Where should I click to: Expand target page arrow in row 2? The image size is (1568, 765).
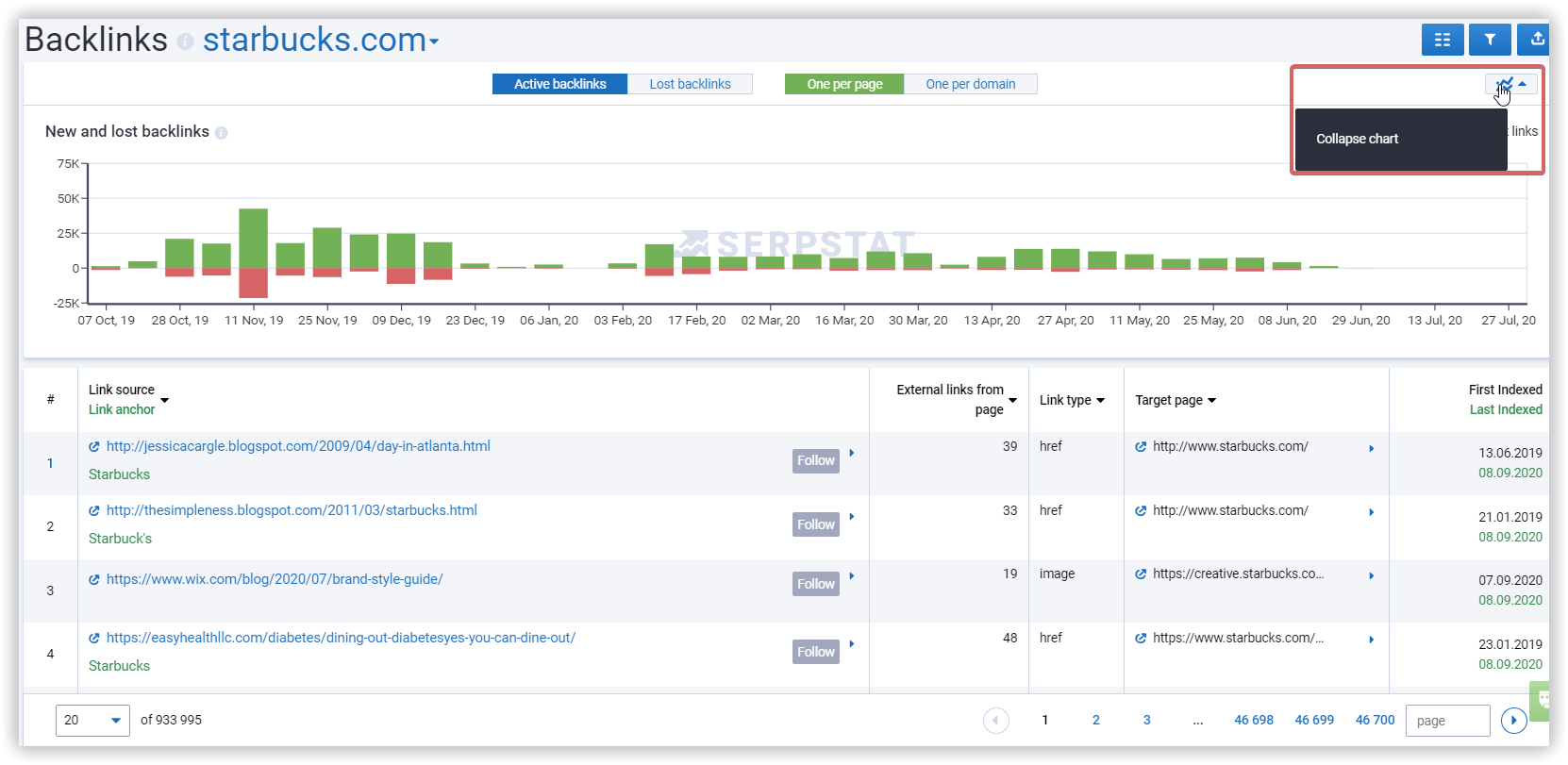click(x=1372, y=513)
